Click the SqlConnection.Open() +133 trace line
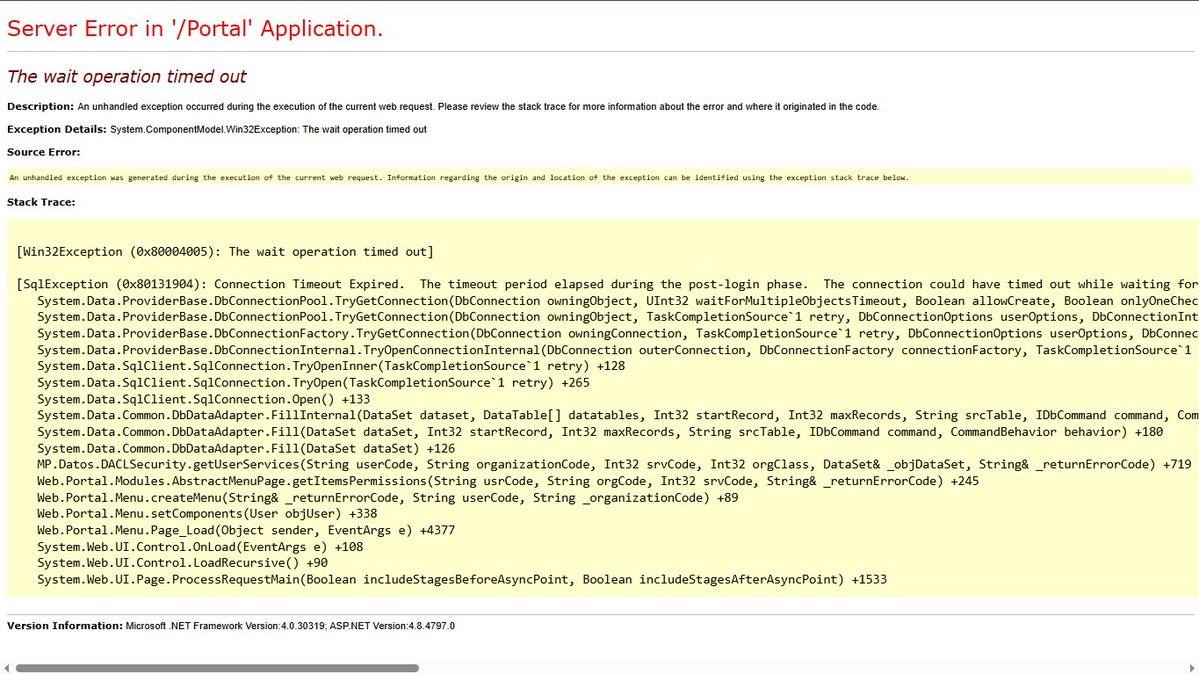 (203, 399)
